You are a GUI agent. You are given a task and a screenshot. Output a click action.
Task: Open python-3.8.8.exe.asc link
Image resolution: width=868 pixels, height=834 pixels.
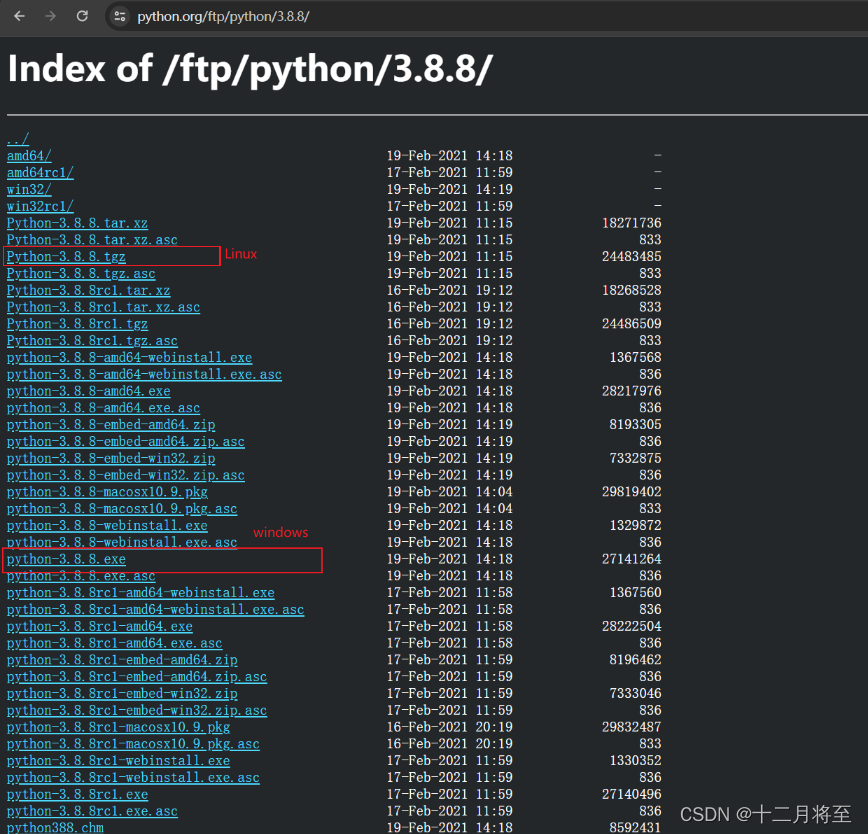pyautogui.click(x=81, y=576)
